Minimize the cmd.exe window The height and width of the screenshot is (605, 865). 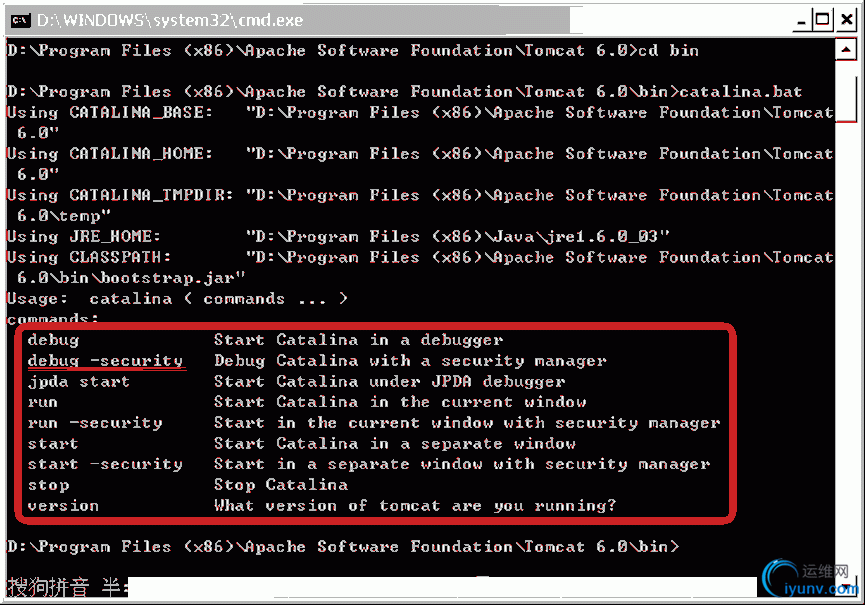802,21
